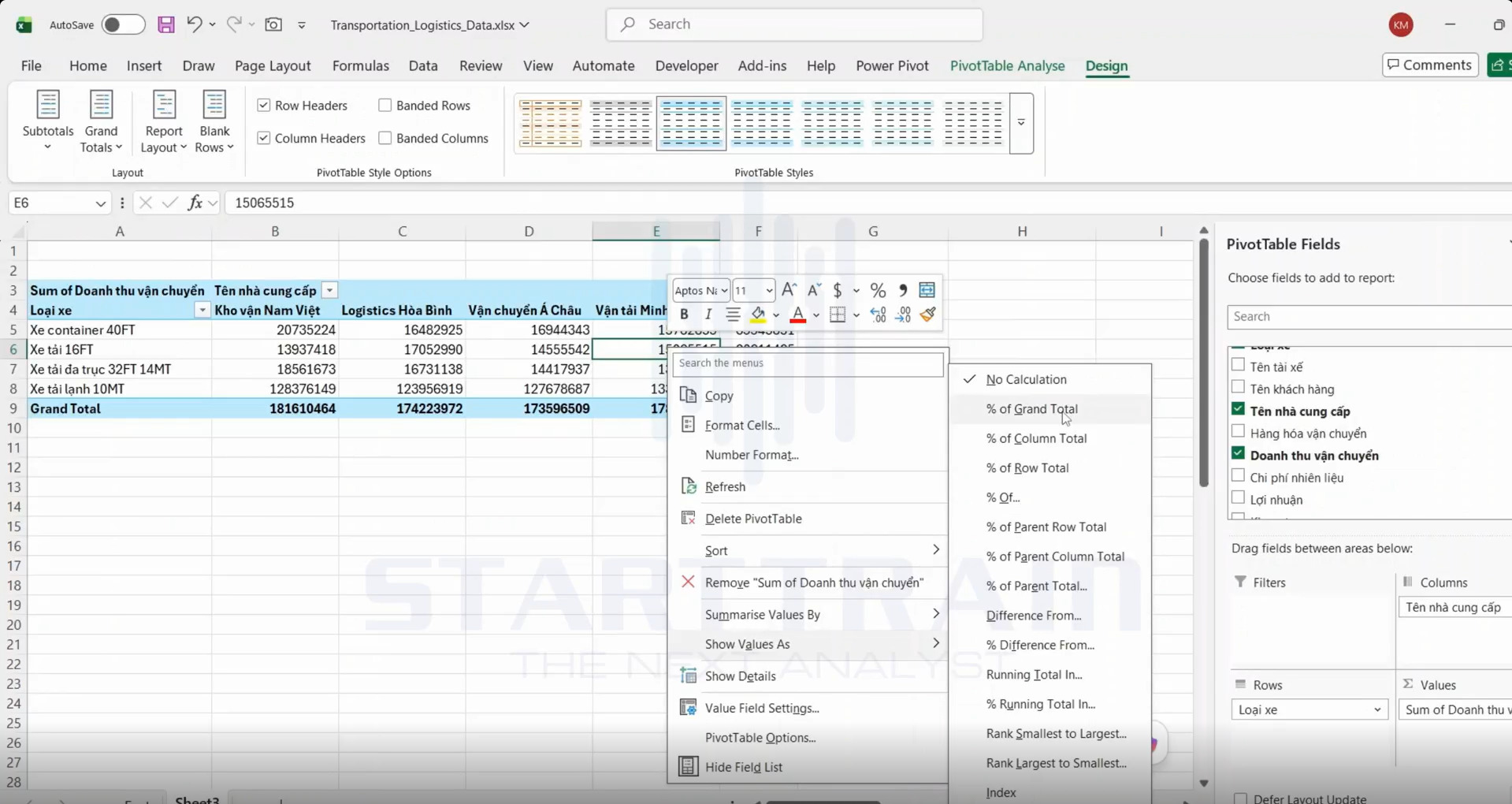Open the Blank Rows tool
This screenshot has height=804, width=1512.
point(214,121)
